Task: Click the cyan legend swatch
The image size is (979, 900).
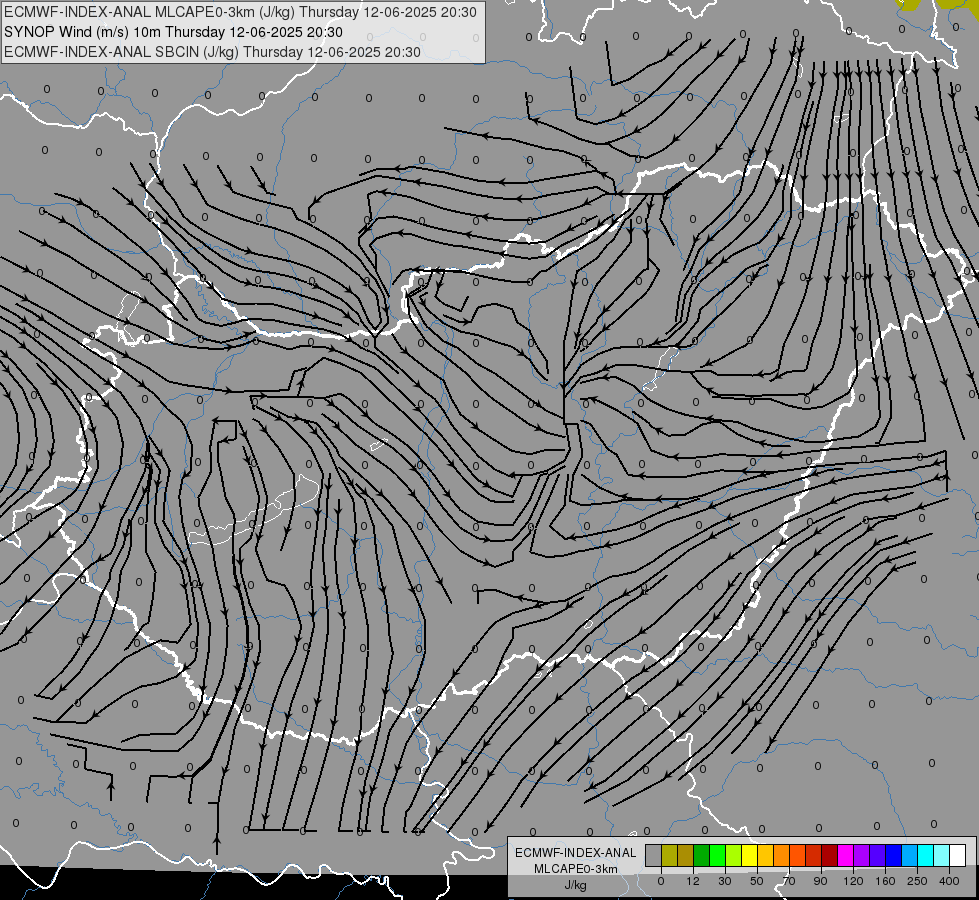Action: tap(926, 855)
